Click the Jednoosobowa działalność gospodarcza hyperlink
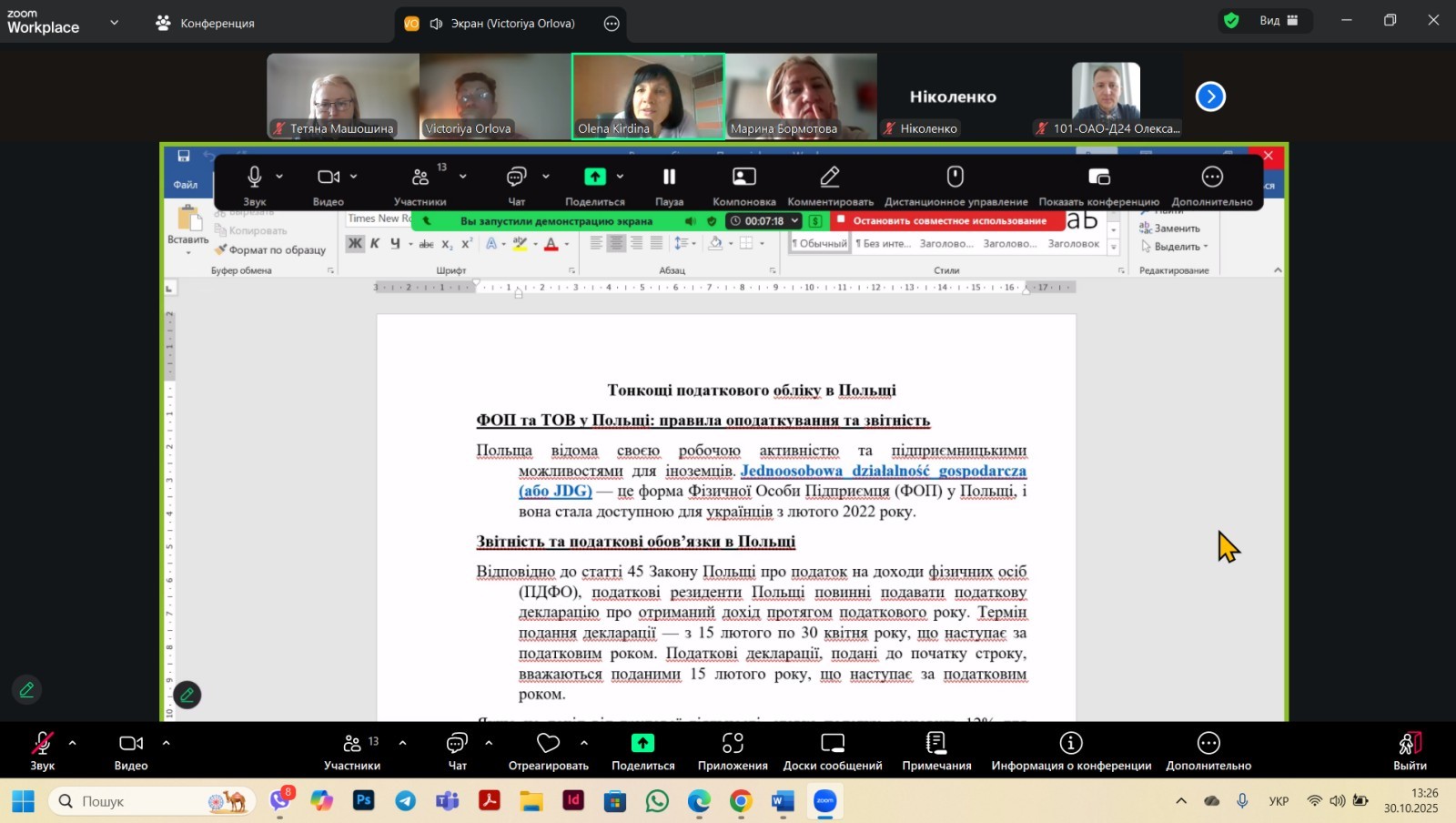 click(883, 472)
